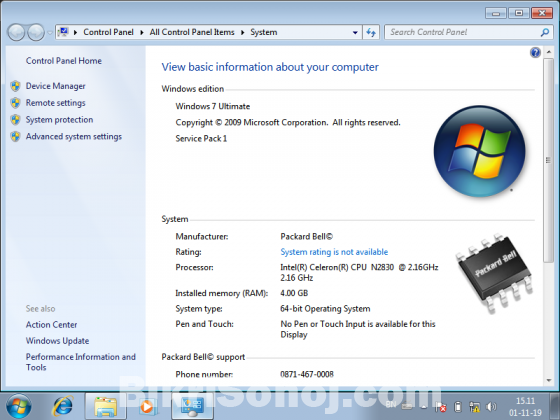
Task: Click 'Windows 7 Ultimate' text
Action: (212, 106)
